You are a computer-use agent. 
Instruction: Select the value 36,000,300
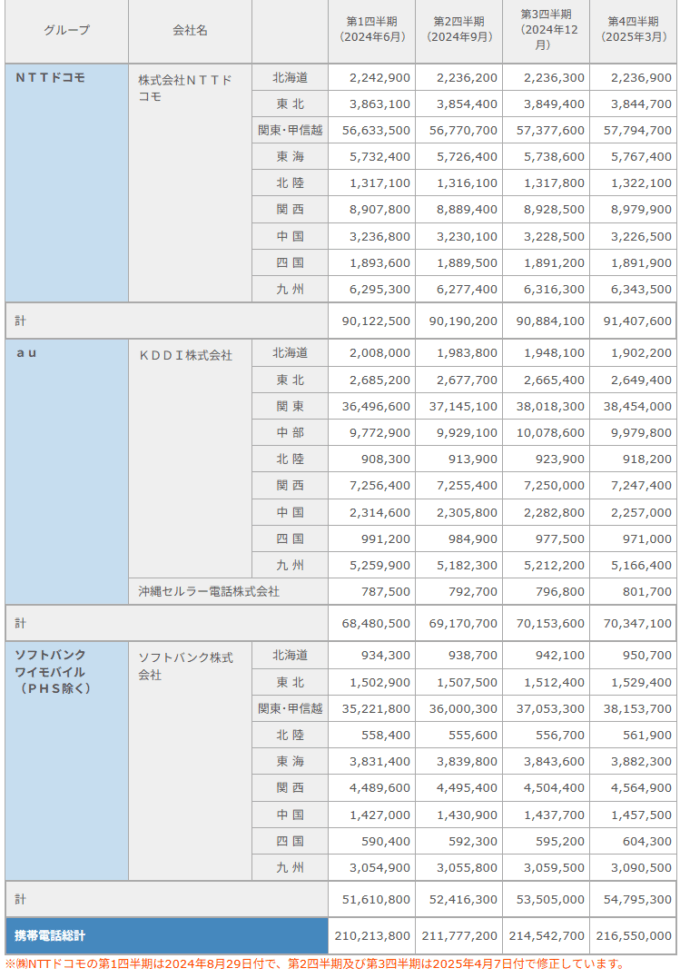pos(463,709)
